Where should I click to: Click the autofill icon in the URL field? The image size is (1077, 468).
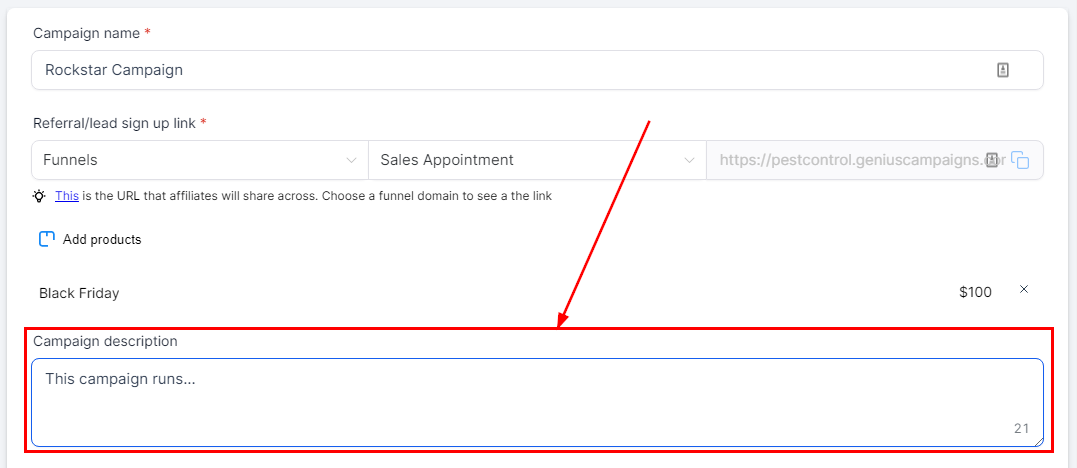click(992, 160)
